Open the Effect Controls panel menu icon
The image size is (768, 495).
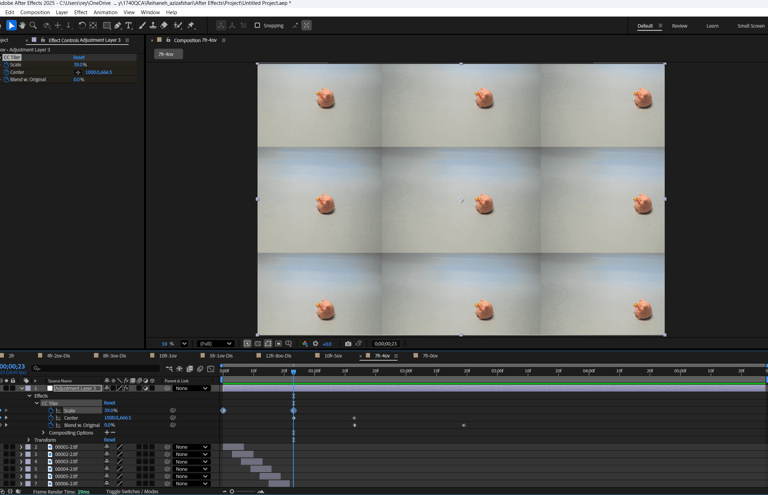[x=127, y=40]
